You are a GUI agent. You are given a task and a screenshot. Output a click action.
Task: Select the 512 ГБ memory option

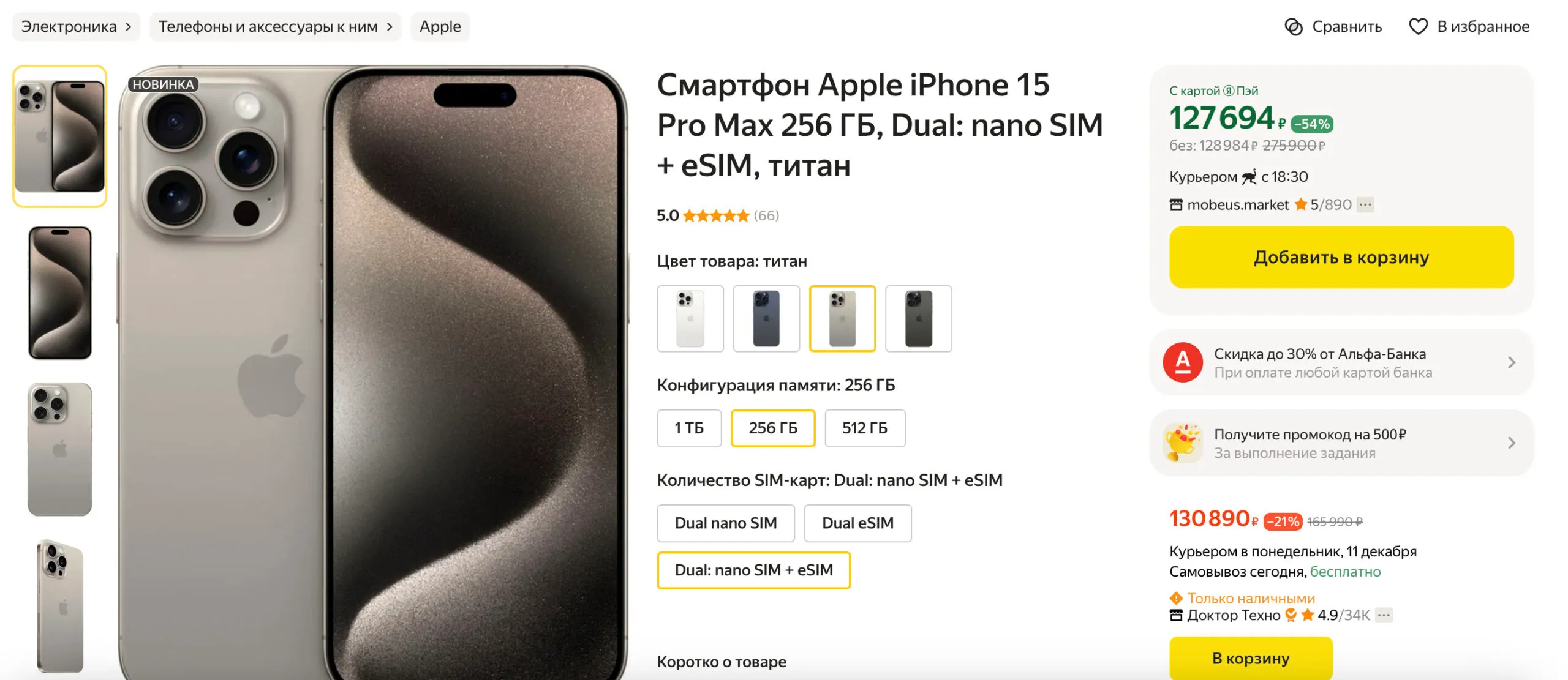(865, 428)
